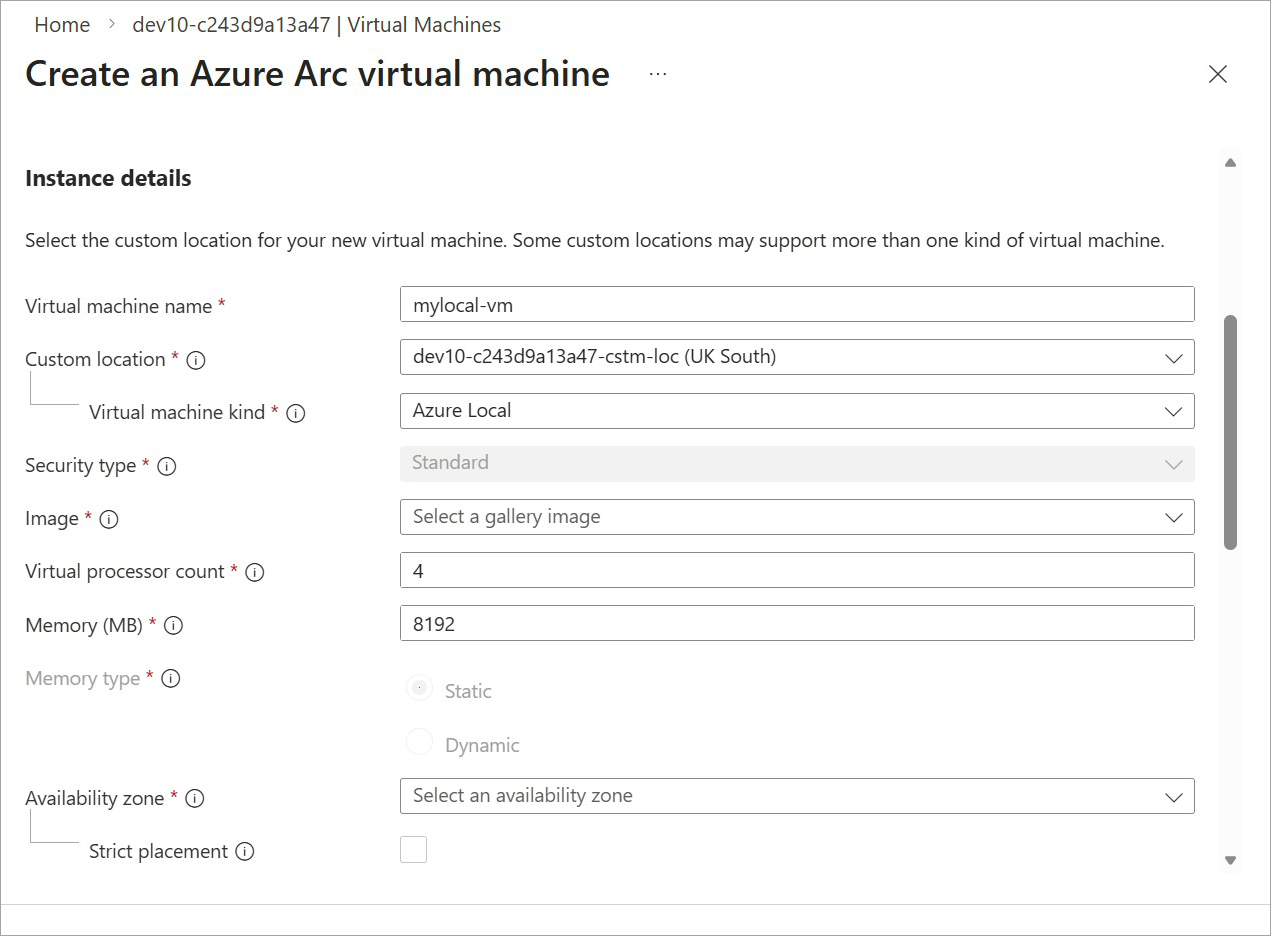Click the Security type info icon
1271x936 pixels.
(167, 466)
